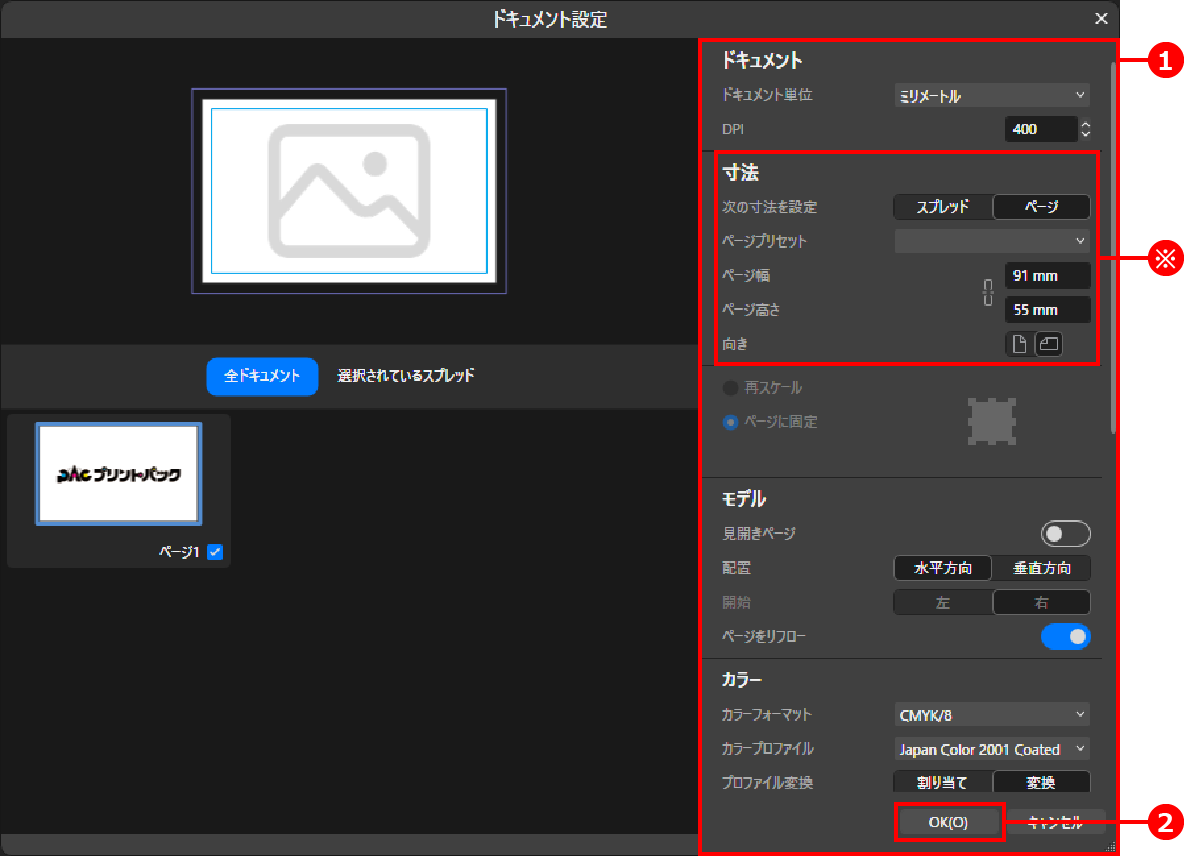The height and width of the screenshot is (856, 1184).
Task: Select landscape orientation icon
Action: point(1048,344)
